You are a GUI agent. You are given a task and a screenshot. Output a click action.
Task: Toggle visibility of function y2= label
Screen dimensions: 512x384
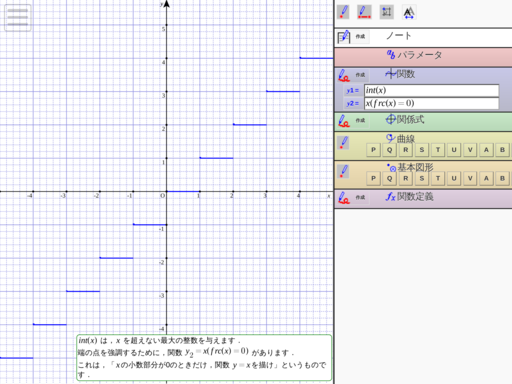(352, 104)
